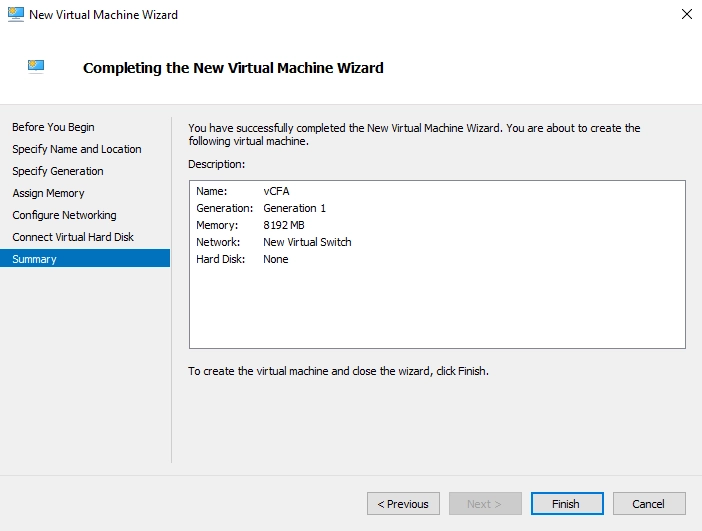The height and width of the screenshot is (531, 702).
Task: Open the Assign Memory step
Action: click(48, 193)
